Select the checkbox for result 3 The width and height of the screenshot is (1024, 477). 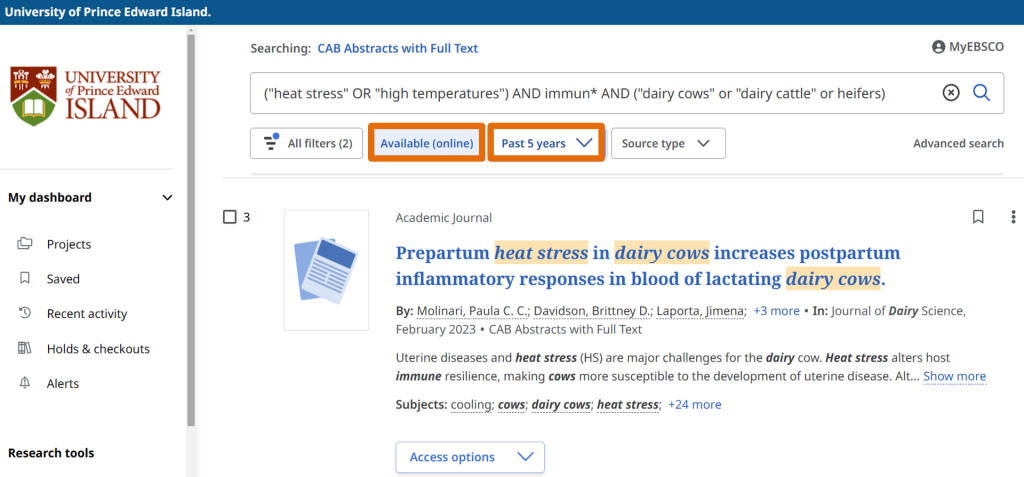(x=230, y=217)
